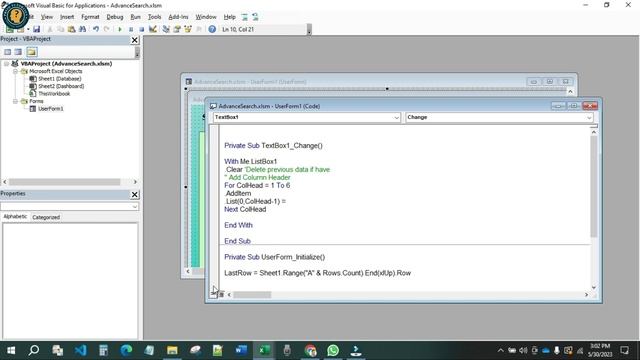Open Windows Start menu
The height and width of the screenshot is (360, 640).
coord(11,350)
